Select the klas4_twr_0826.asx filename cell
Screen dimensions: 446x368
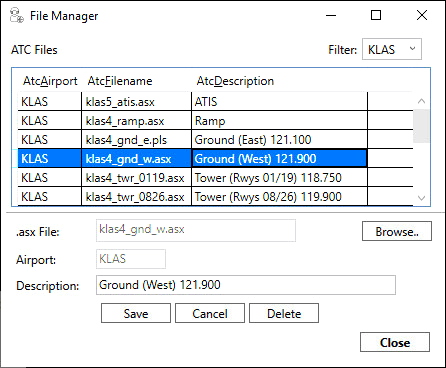coord(136,196)
